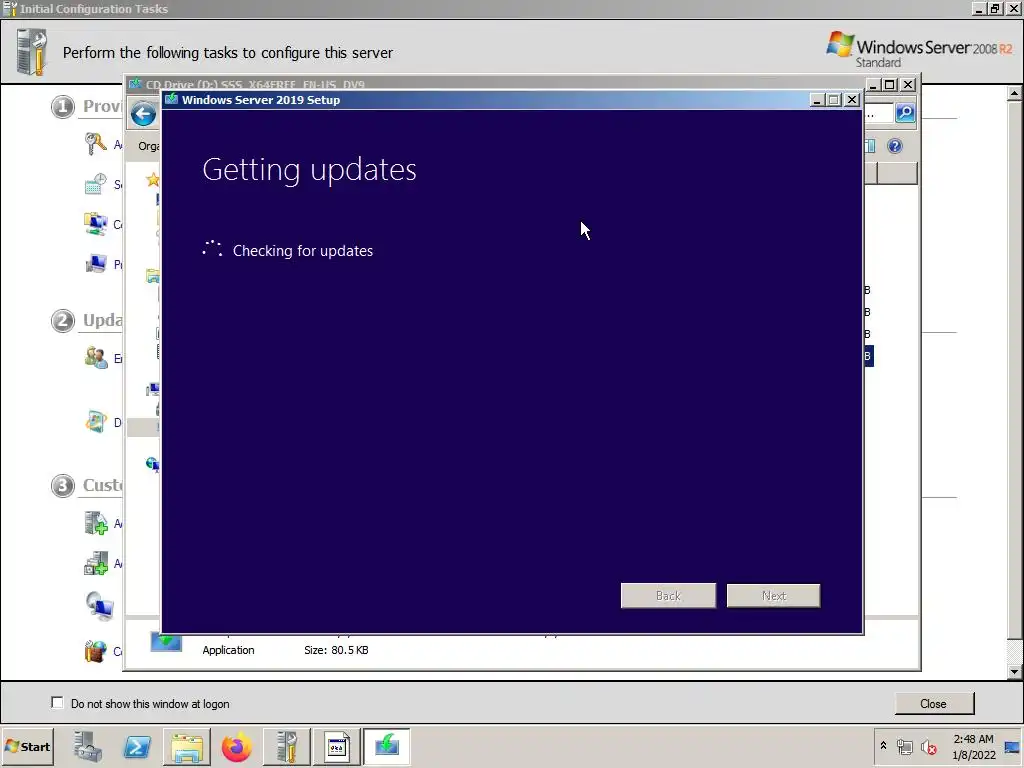
Task: Launch Windows PowerShell from the taskbar
Action: point(137,746)
